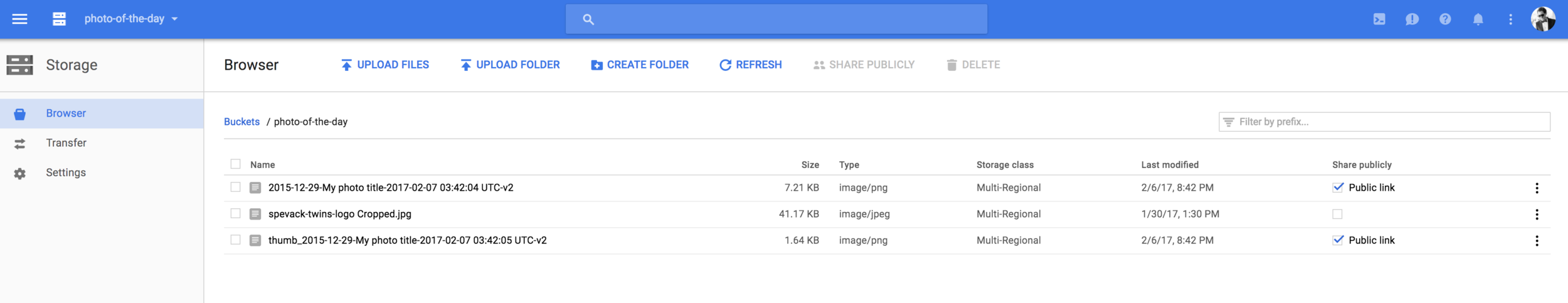1568x303 pixels.
Task: Click the Upload Files button
Action: click(384, 65)
